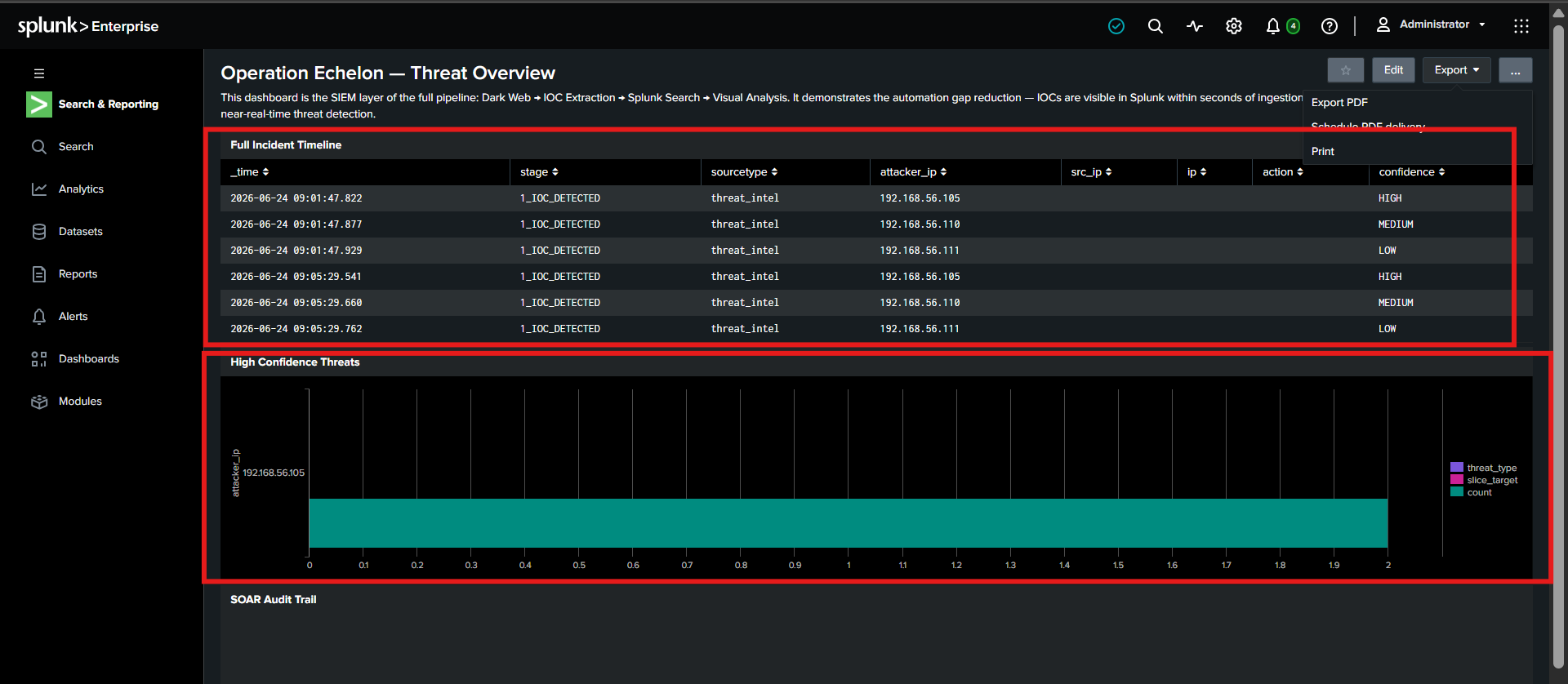
Task: Click the SOAR Audit Trail panel title
Action: (x=273, y=600)
